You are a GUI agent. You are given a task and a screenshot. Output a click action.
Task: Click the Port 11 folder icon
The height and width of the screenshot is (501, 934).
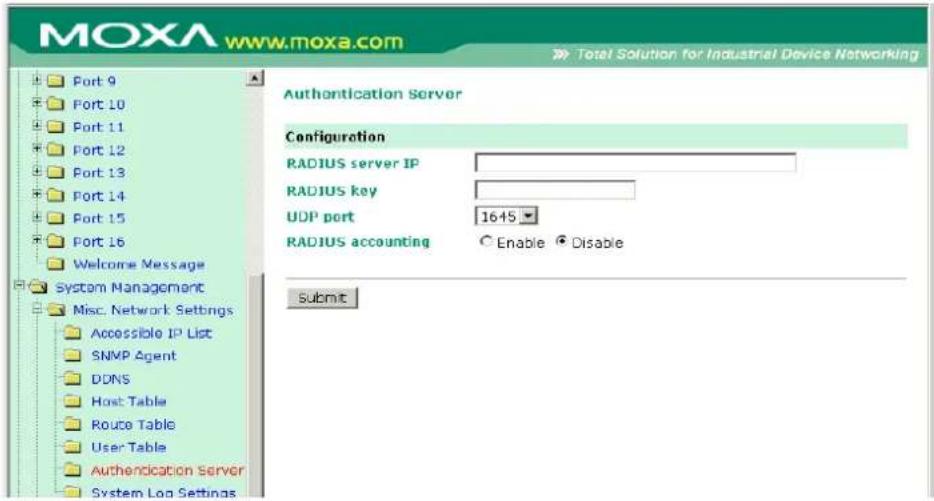tap(55, 127)
